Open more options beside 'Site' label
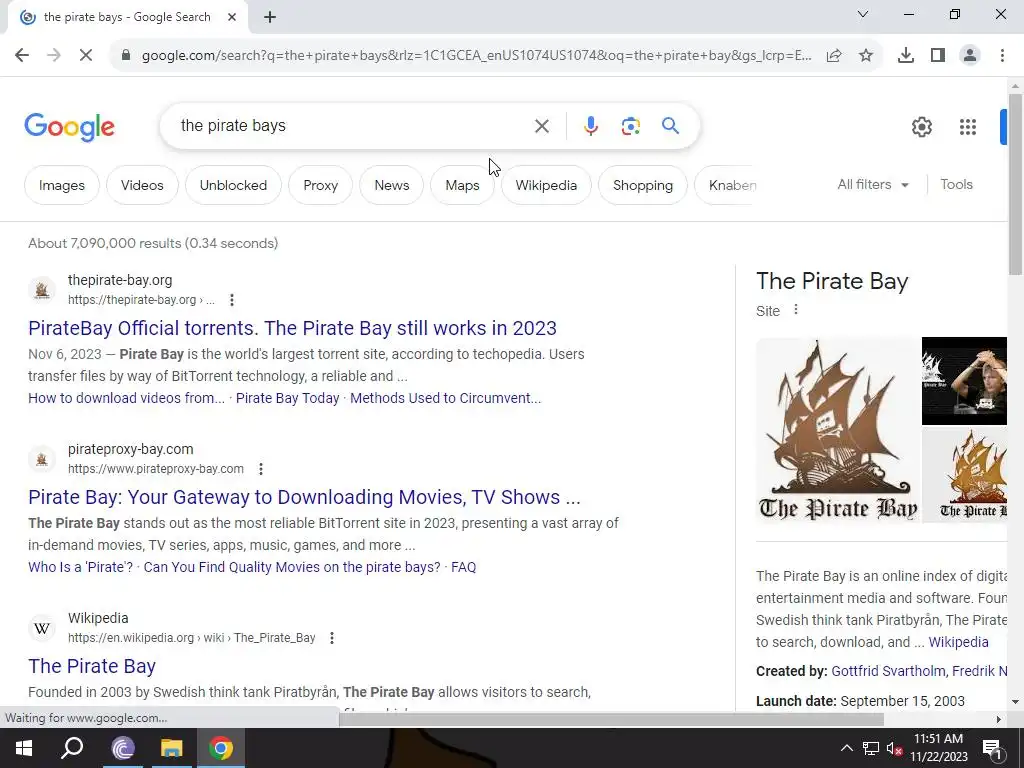Image resolution: width=1024 pixels, height=768 pixels. [795, 310]
